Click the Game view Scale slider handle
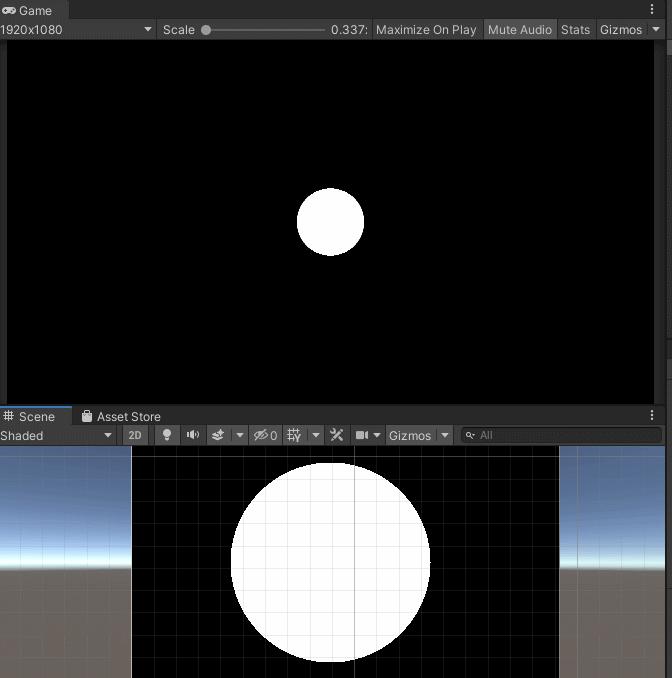Image resolution: width=672 pixels, height=678 pixels. 206,30
